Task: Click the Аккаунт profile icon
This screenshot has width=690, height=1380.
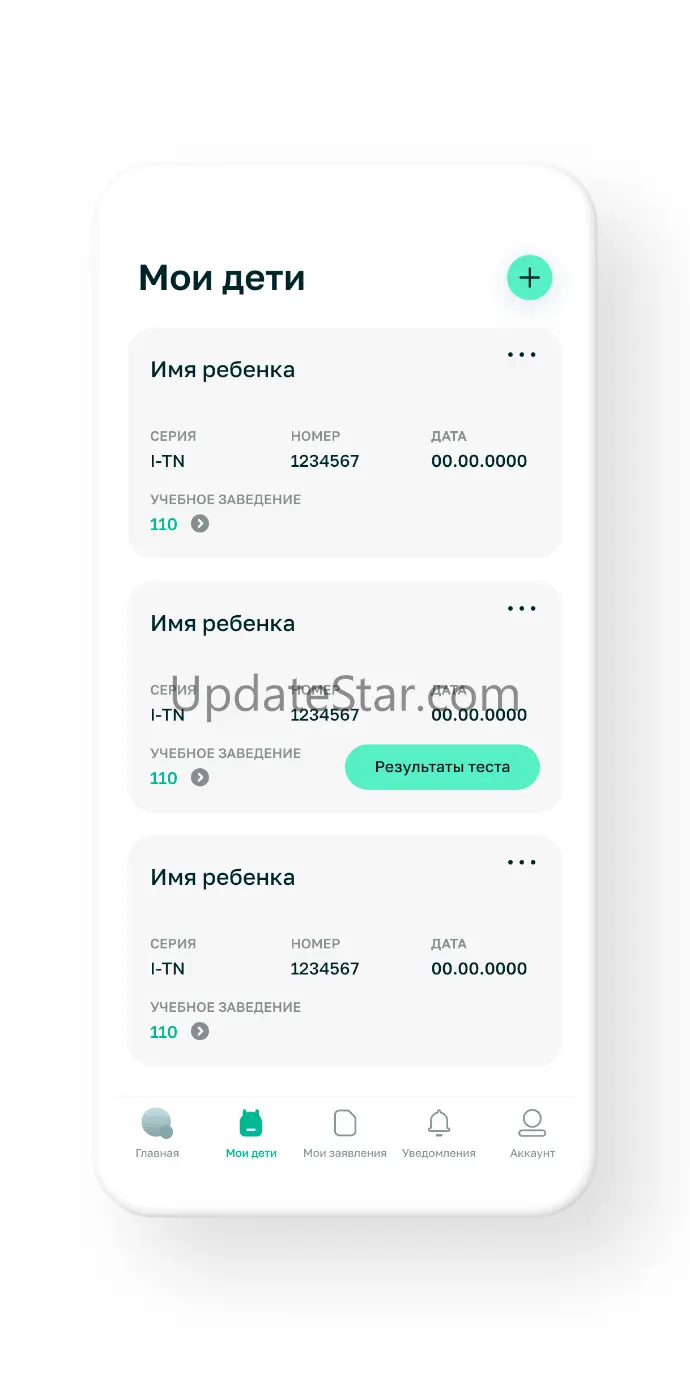Action: click(x=532, y=1123)
